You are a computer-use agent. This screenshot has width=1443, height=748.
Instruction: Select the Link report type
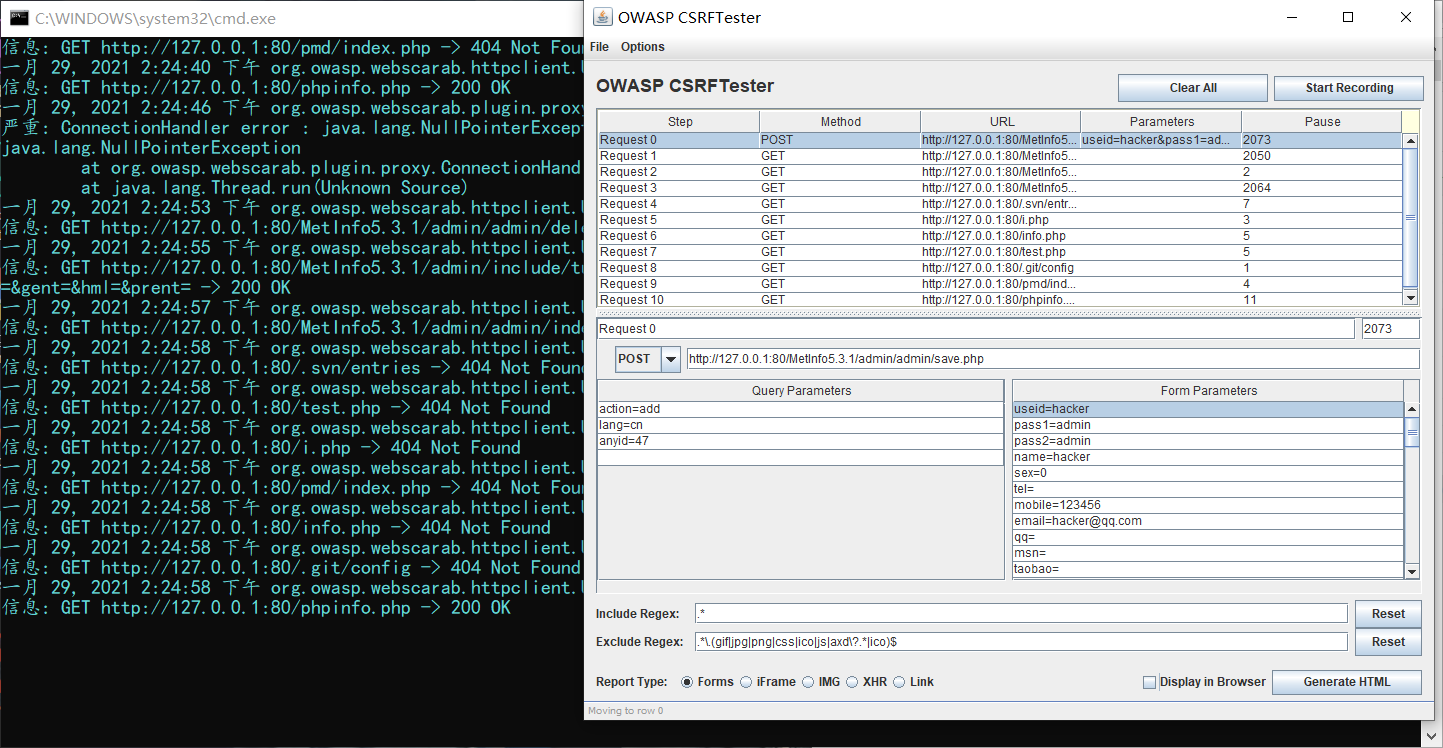coord(899,682)
